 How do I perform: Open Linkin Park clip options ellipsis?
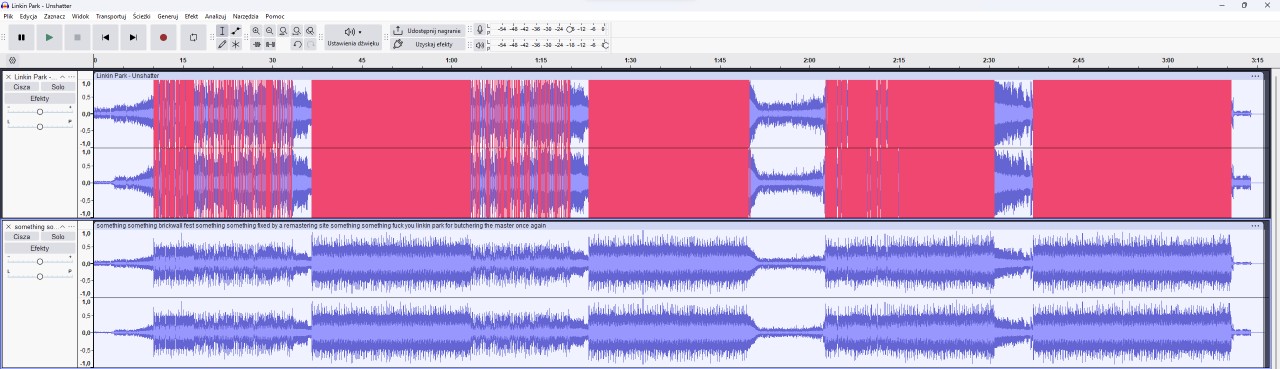(x=1255, y=76)
